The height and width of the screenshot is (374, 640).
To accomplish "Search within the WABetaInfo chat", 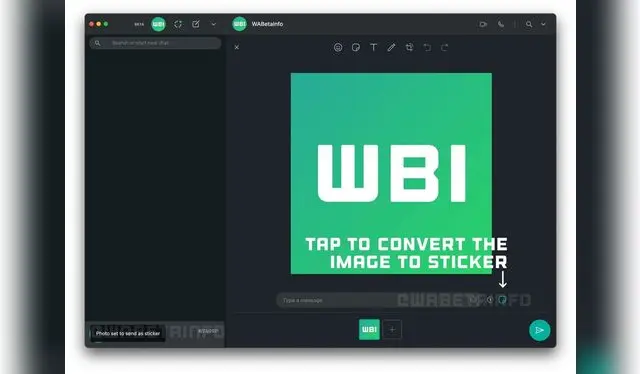I will tap(529, 24).
